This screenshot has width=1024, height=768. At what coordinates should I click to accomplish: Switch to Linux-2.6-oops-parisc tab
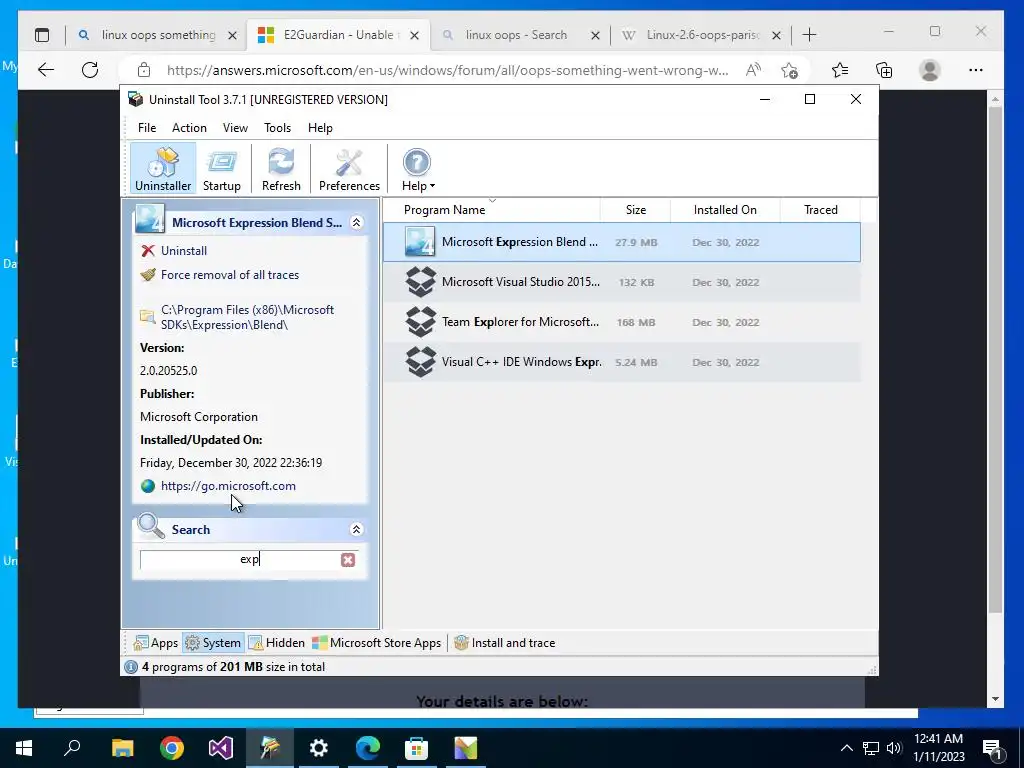[x=703, y=35]
